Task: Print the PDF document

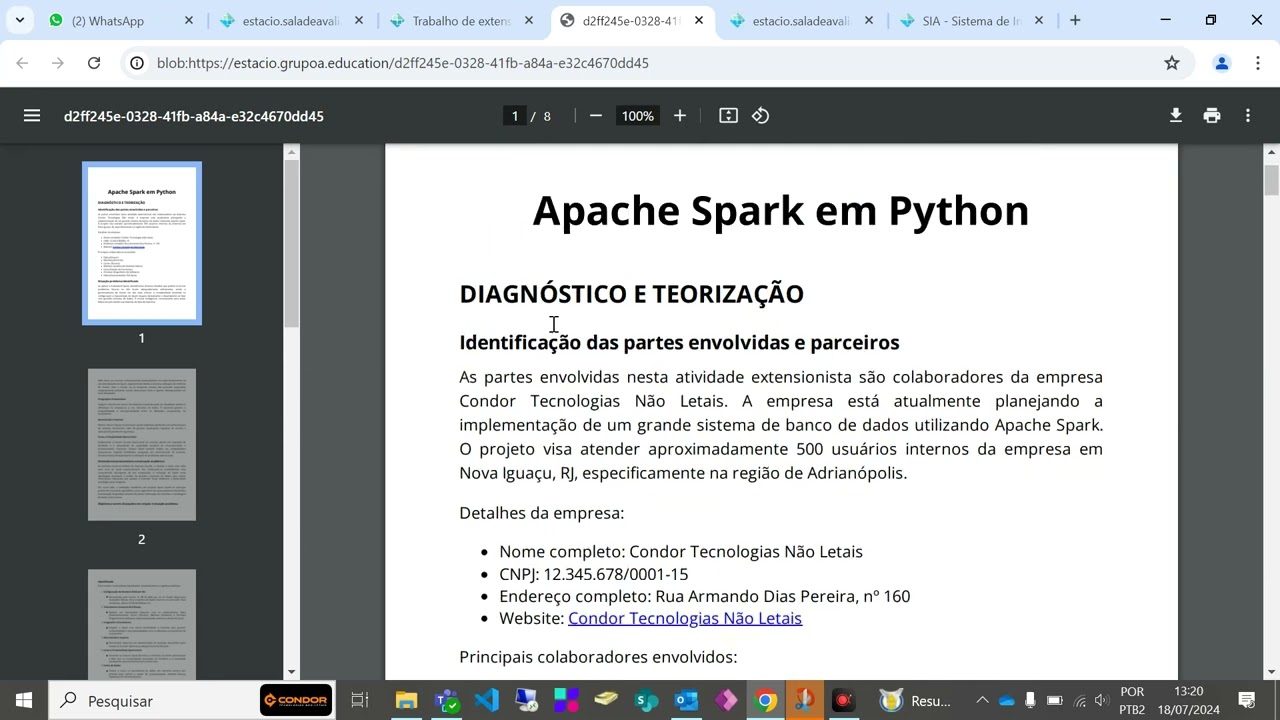Action: pyautogui.click(x=1212, y=116)
